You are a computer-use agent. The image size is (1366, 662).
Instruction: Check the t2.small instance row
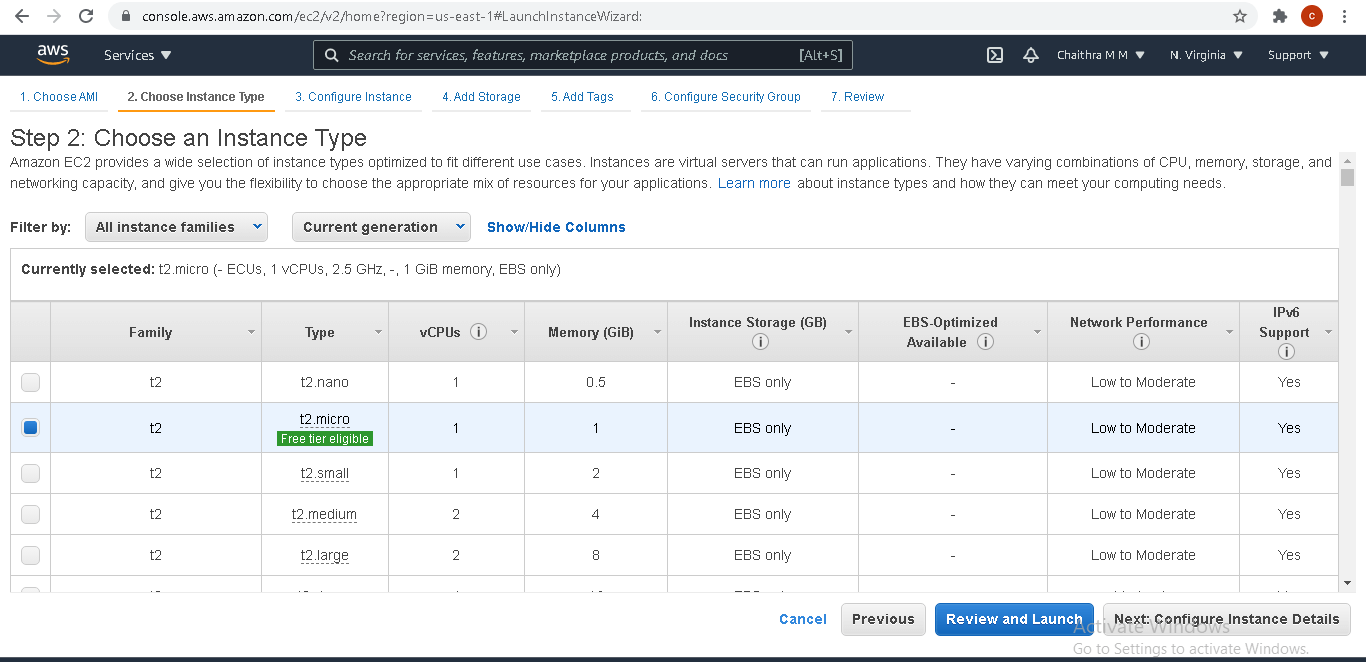pyautogui.click(x=30, y=473)
